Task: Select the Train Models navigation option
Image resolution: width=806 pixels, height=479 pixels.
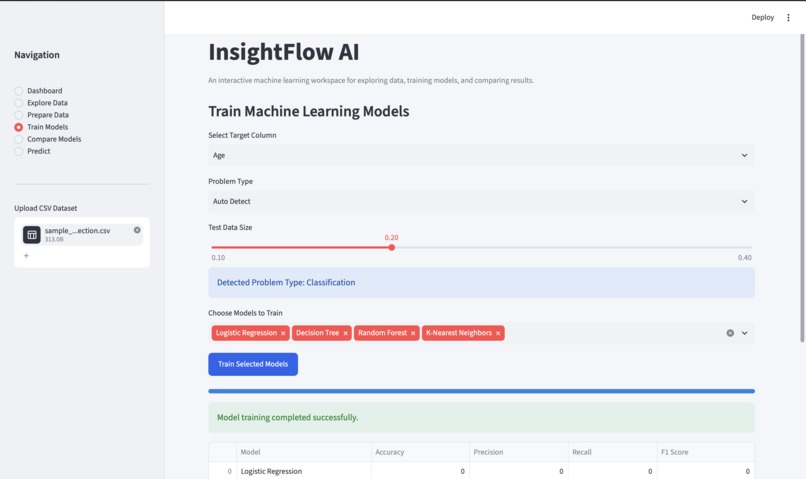Action: point(41,127)
